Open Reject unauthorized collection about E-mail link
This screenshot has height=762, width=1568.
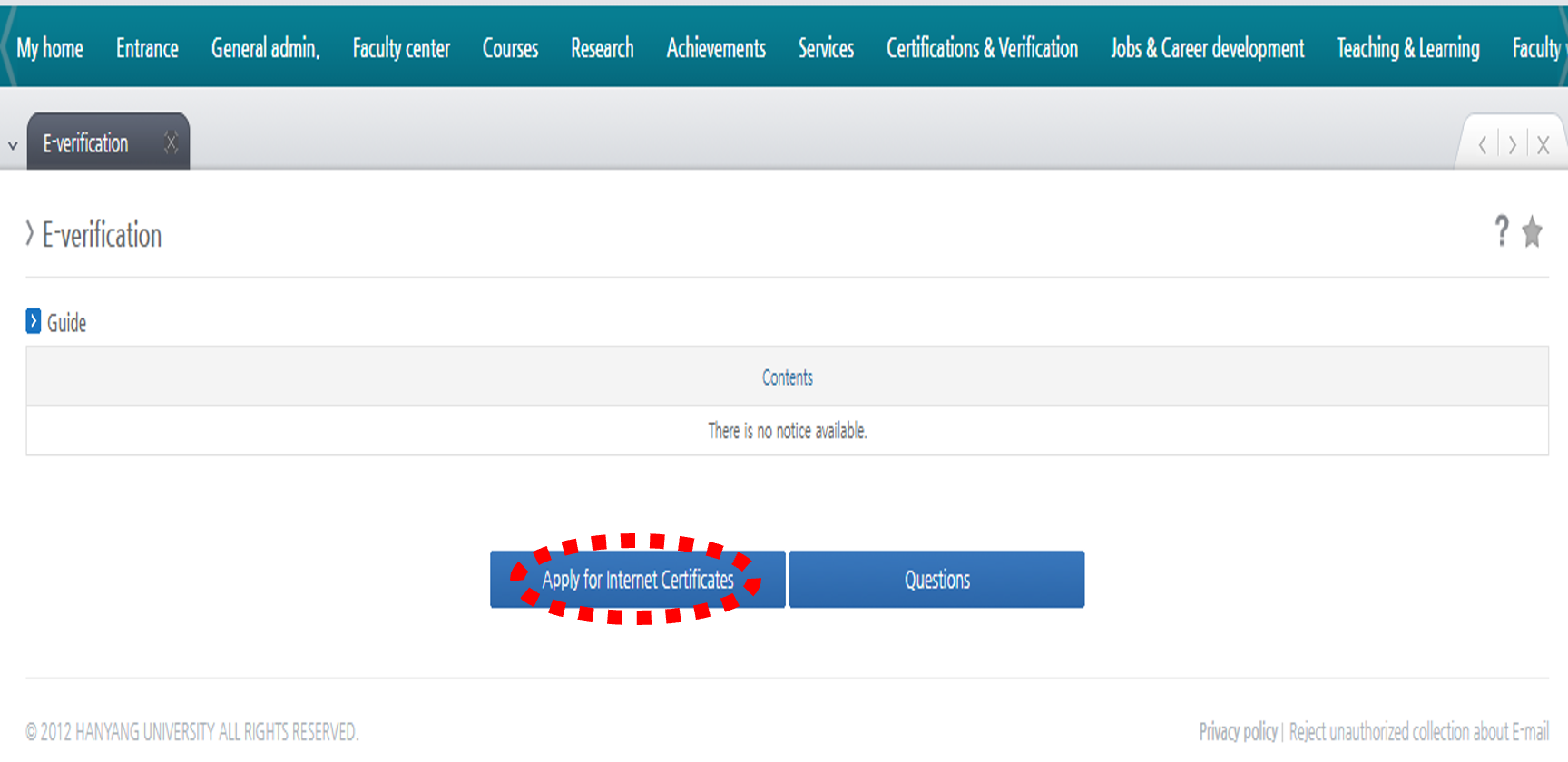[1418, 731]
